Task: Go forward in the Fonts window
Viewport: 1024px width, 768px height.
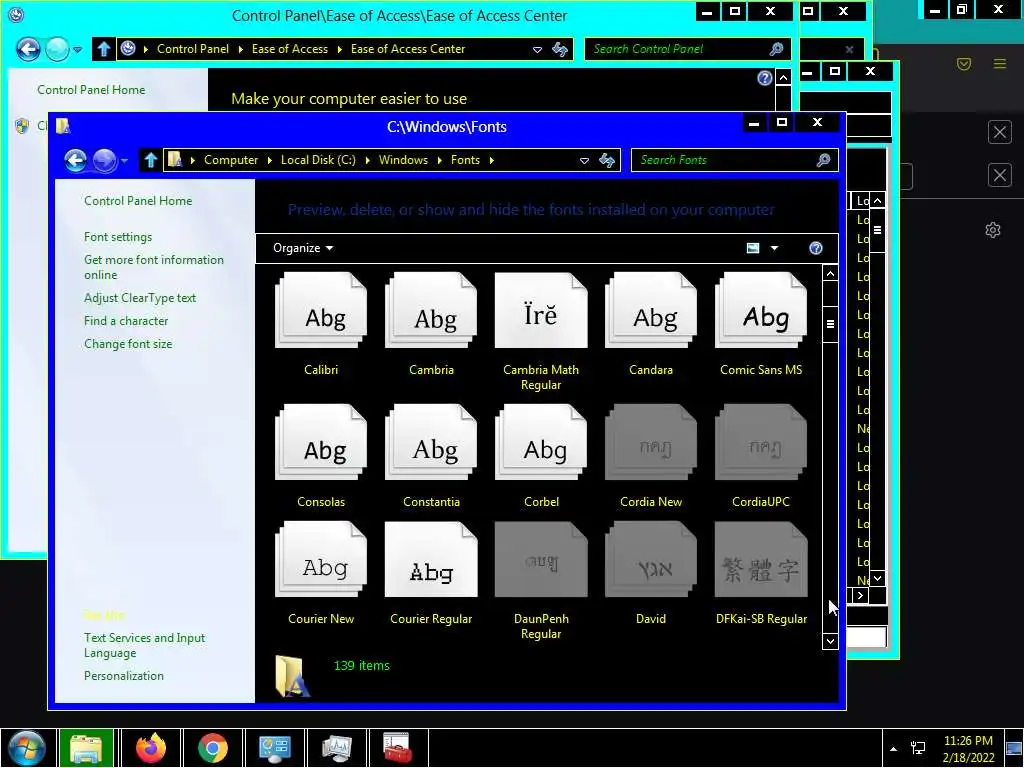Action: tap(104, 160)
